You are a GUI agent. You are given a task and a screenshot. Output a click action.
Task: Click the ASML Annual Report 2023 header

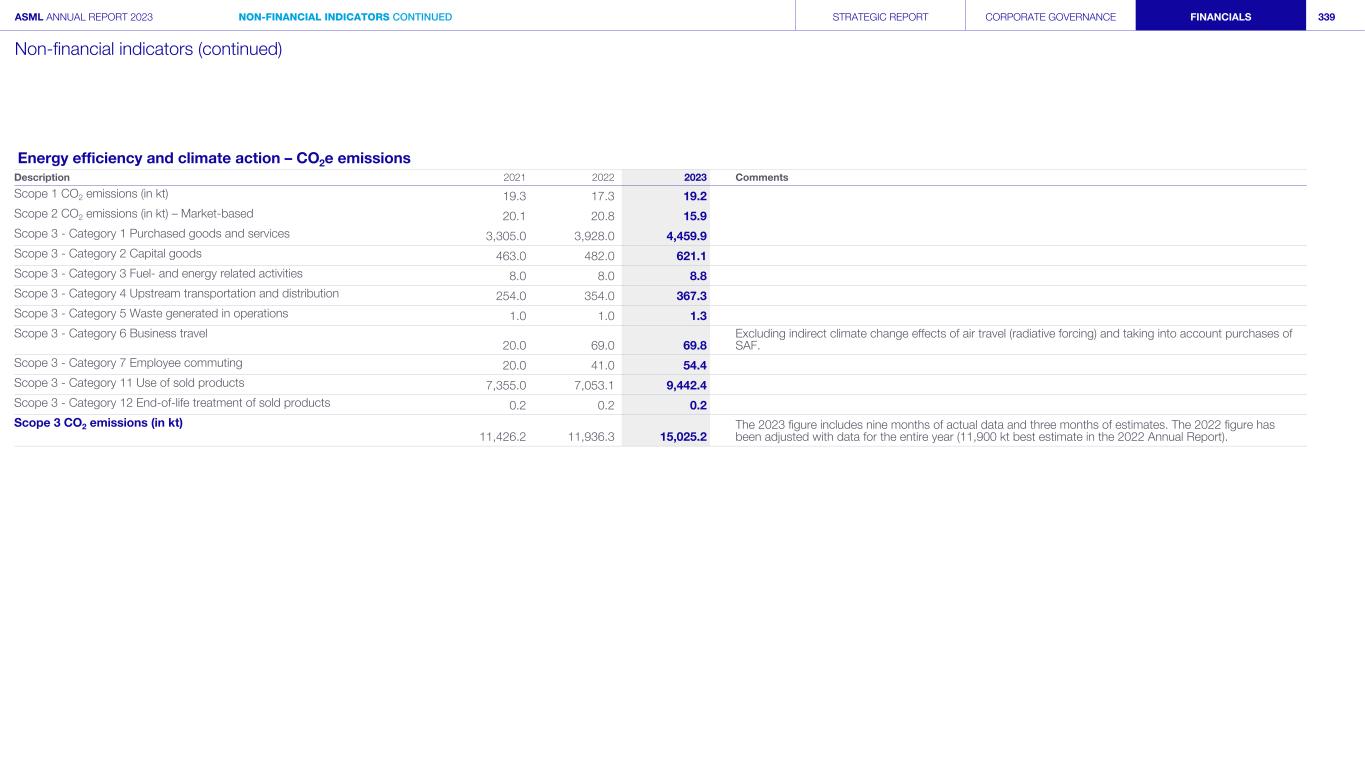point(70,17)
